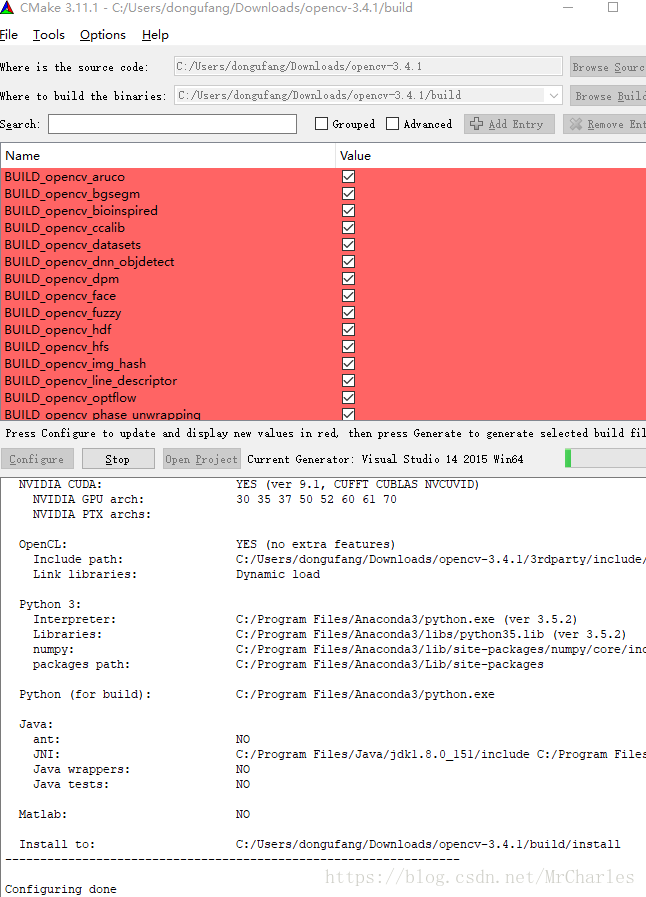
Task: Uncheck BUILD_opencv_fuzzy value checkbox
Action: coord(348,313)
